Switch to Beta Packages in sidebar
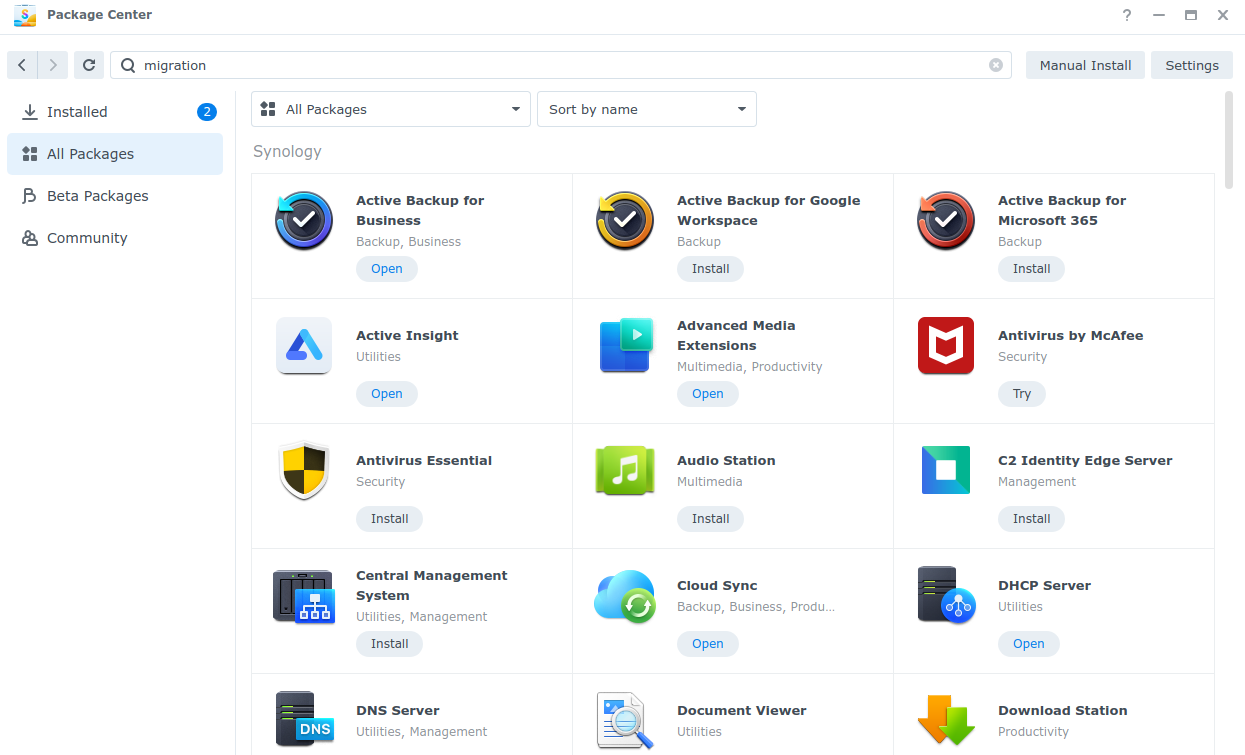 tap(115, 196)
